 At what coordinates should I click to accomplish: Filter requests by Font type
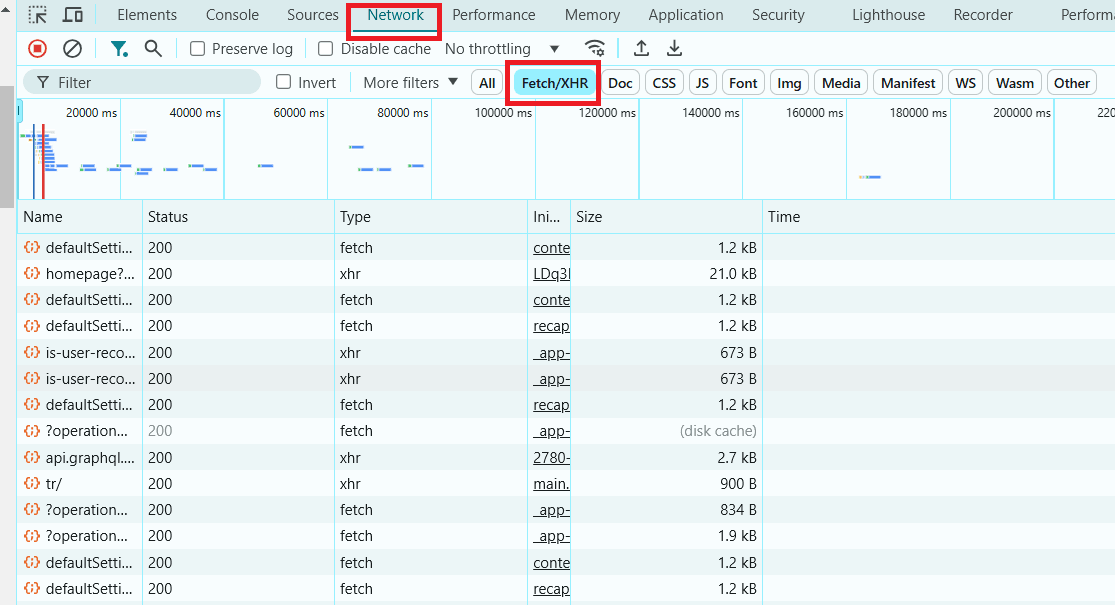pyautogui.click(x=743, y=82)
